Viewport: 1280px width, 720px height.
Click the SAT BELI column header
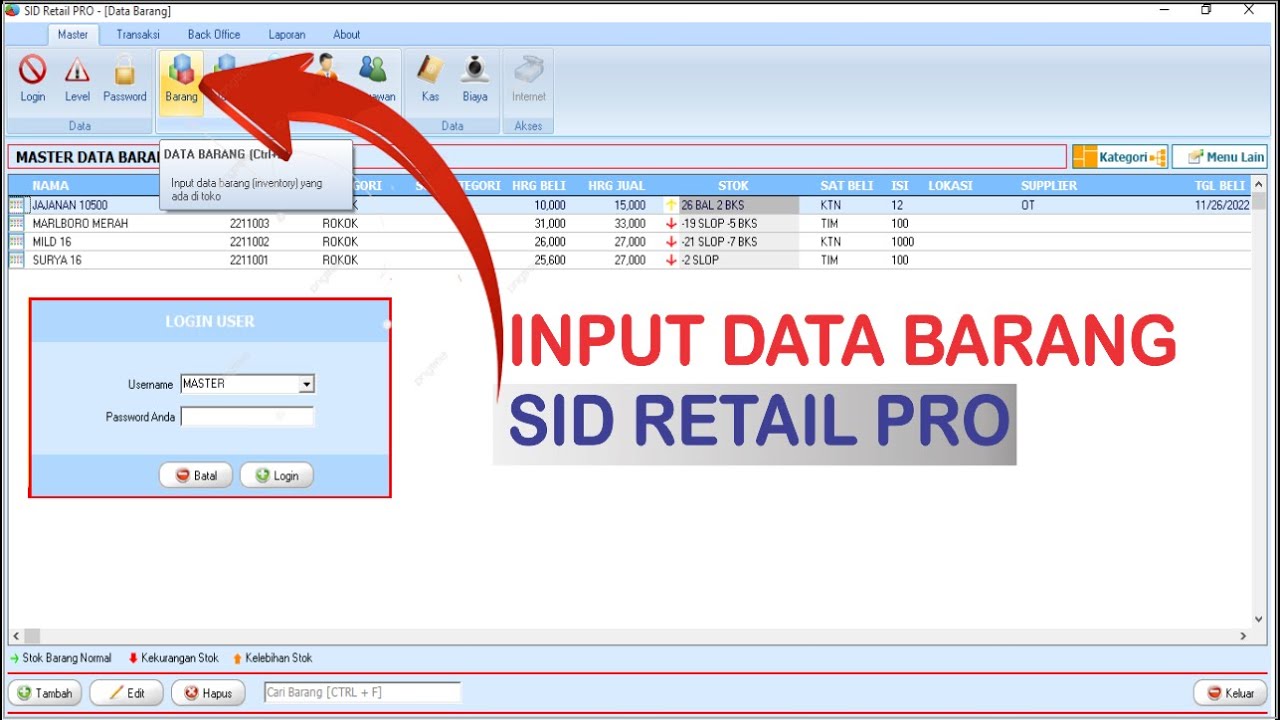pyautogui.click(x=847, y=186)
